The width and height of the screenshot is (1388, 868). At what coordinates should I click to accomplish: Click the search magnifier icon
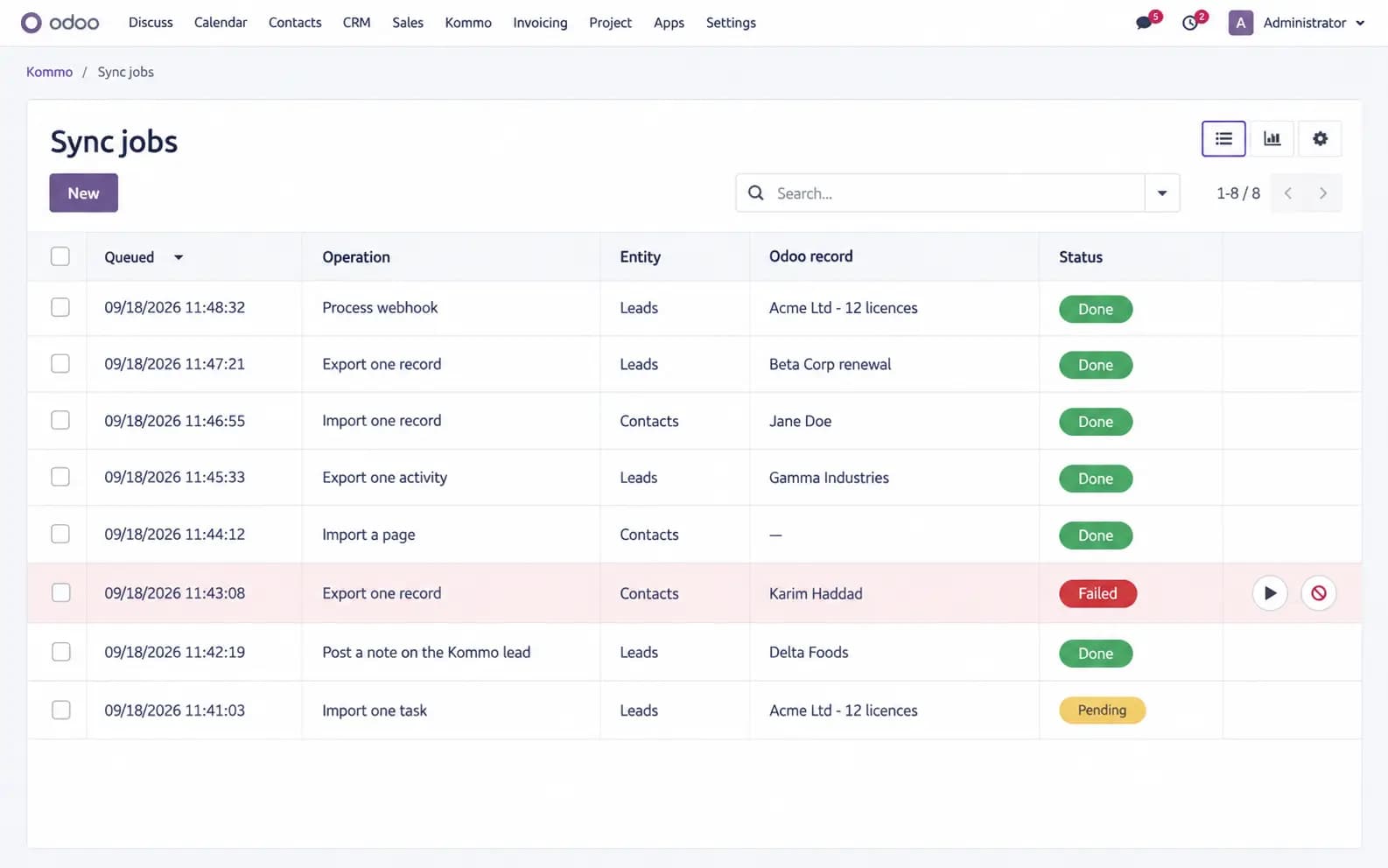[x=756, y=192]
